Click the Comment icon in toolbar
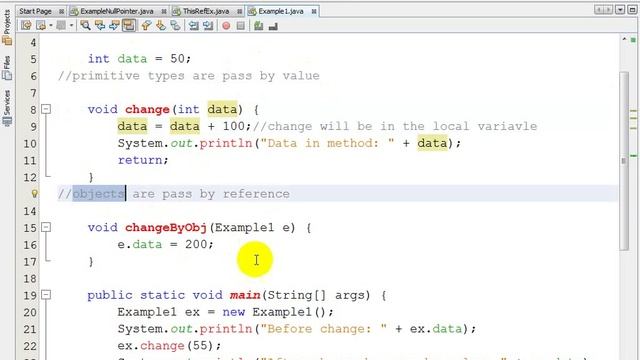 click(258, 26)
